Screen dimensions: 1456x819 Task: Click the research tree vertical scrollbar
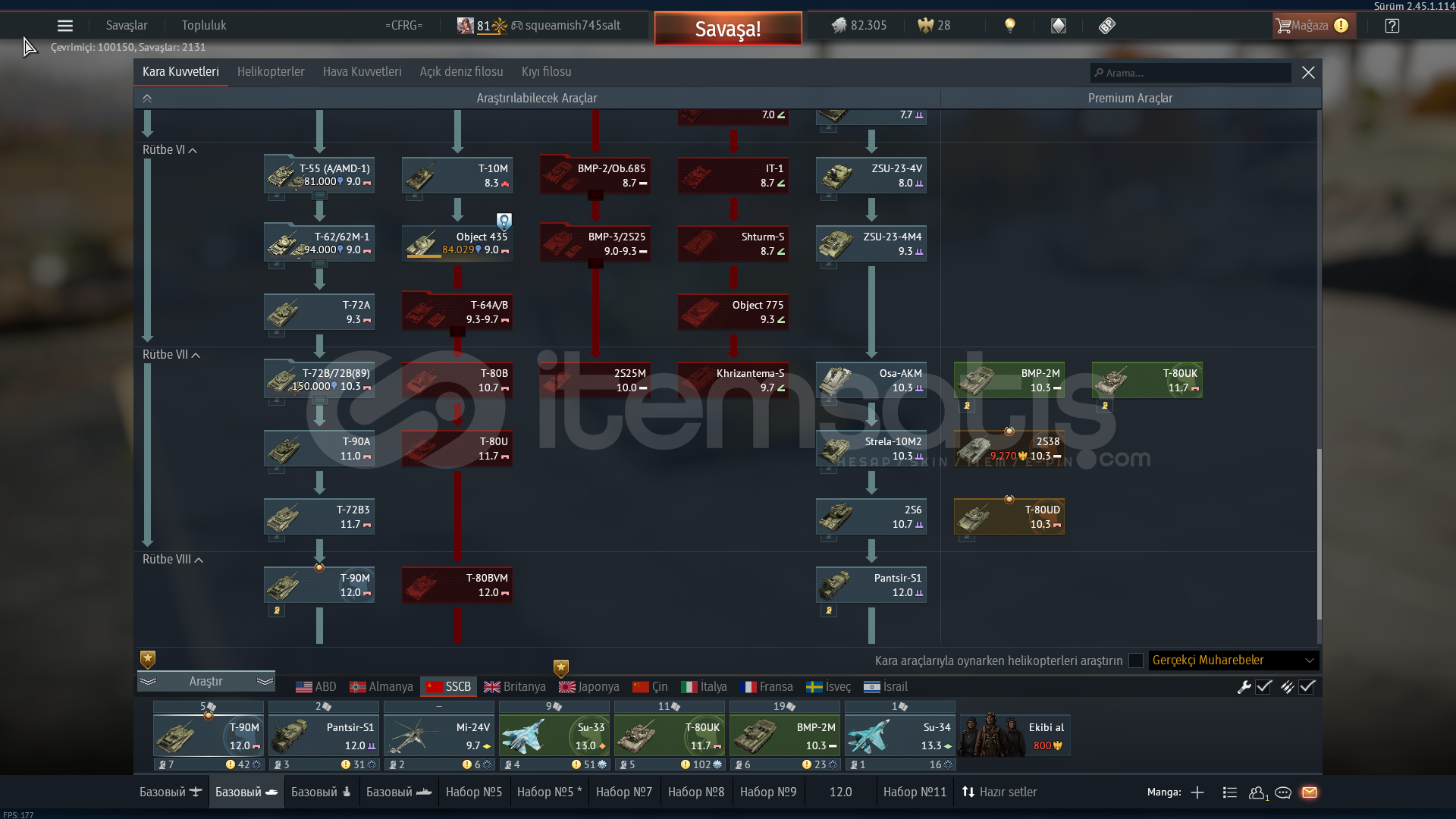1319,534
